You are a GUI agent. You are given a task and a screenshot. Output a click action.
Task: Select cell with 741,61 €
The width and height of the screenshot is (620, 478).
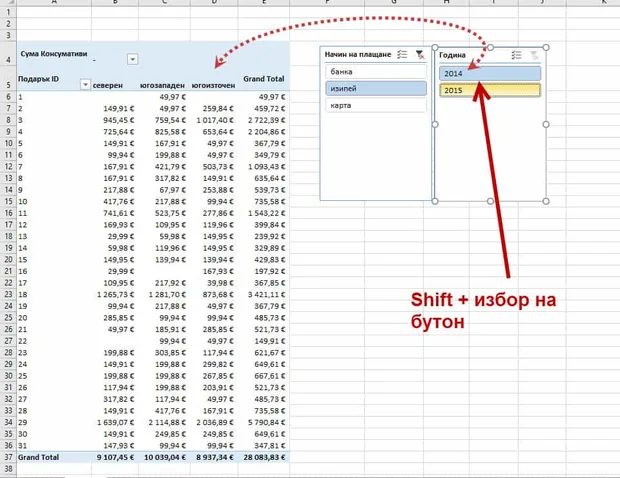tap(115, 213)
